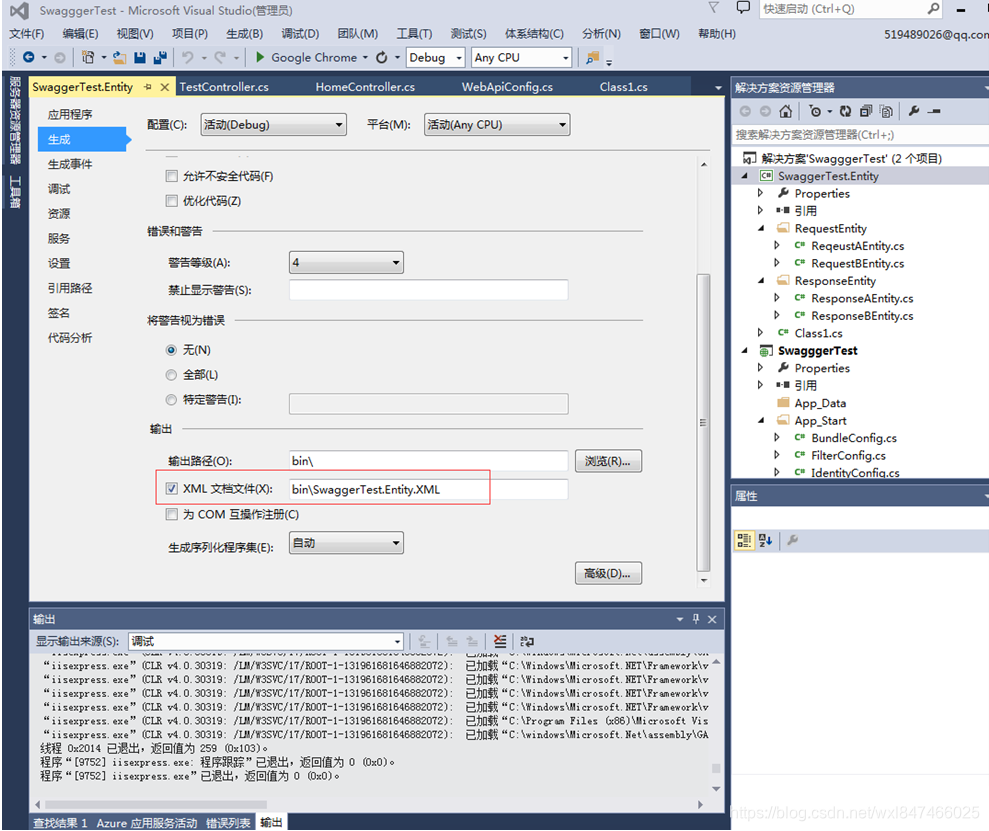Click the Advanced (高级) button
989x831 pixels.
(x=608, y=573)
